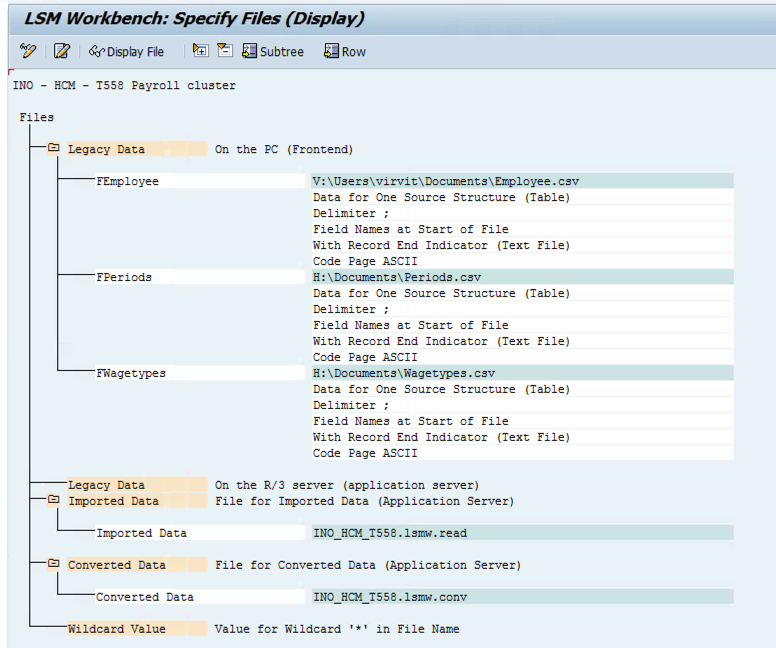
Task: Select the Imported Data folder label
Action: (x=137, y=501)
